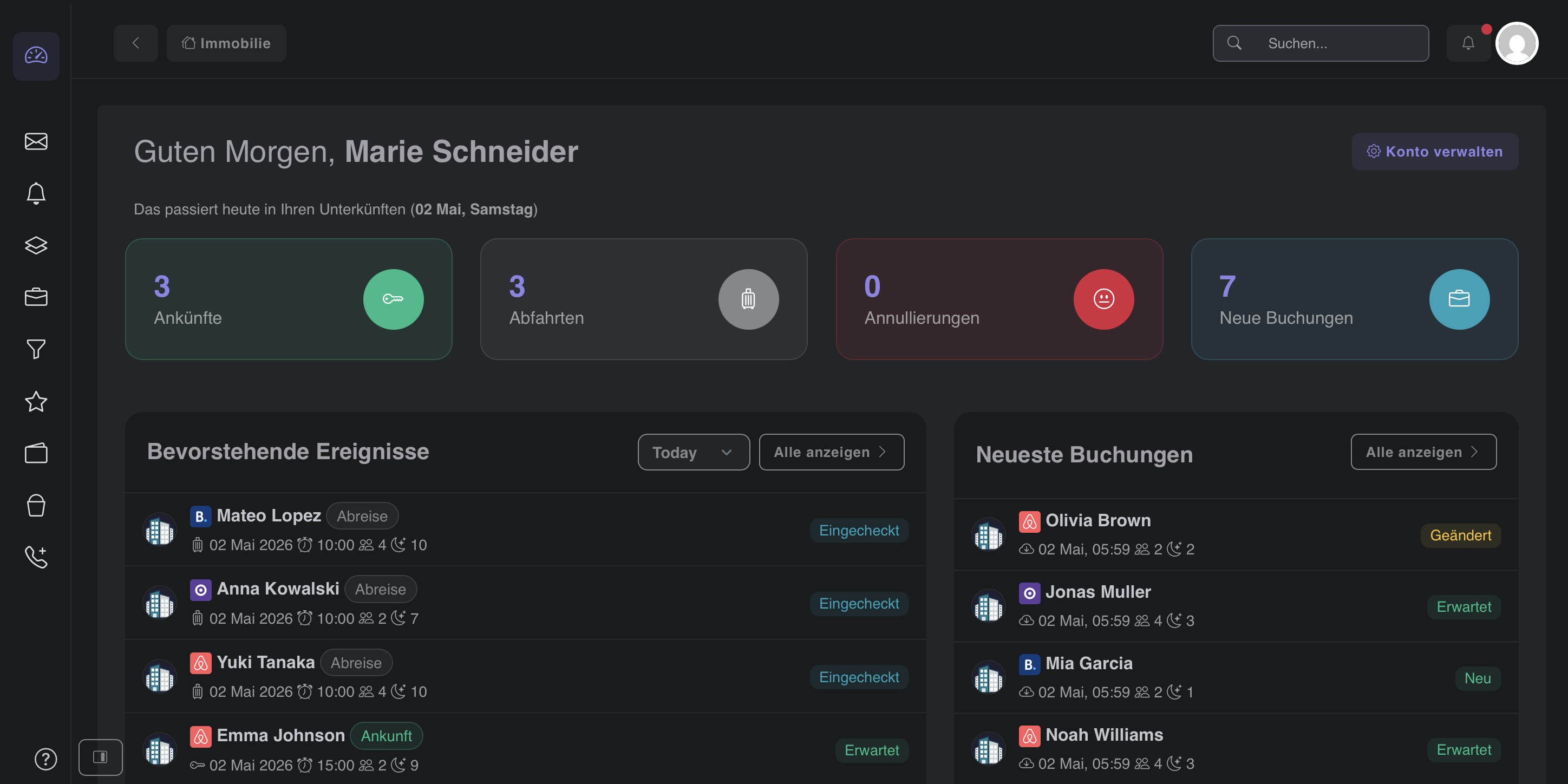The image size is (1568, 784).
Task: Open the phone-plus sidebar icon
Action: pyautogui.click(x=36, y=557)
